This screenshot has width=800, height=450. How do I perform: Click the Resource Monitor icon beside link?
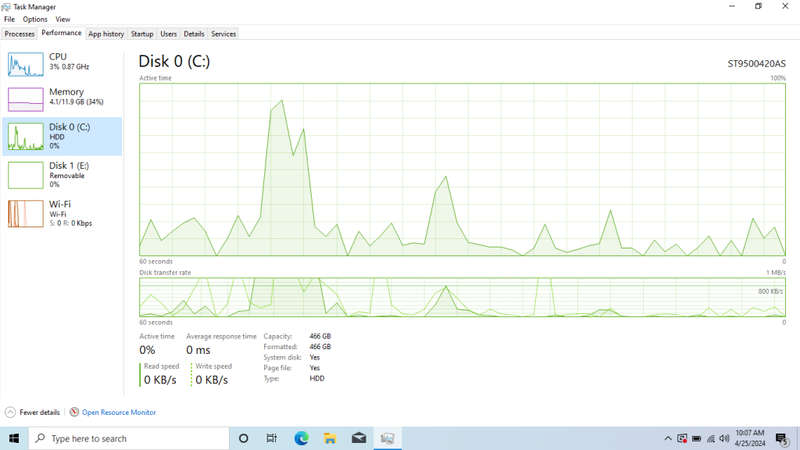click(74, 412)
